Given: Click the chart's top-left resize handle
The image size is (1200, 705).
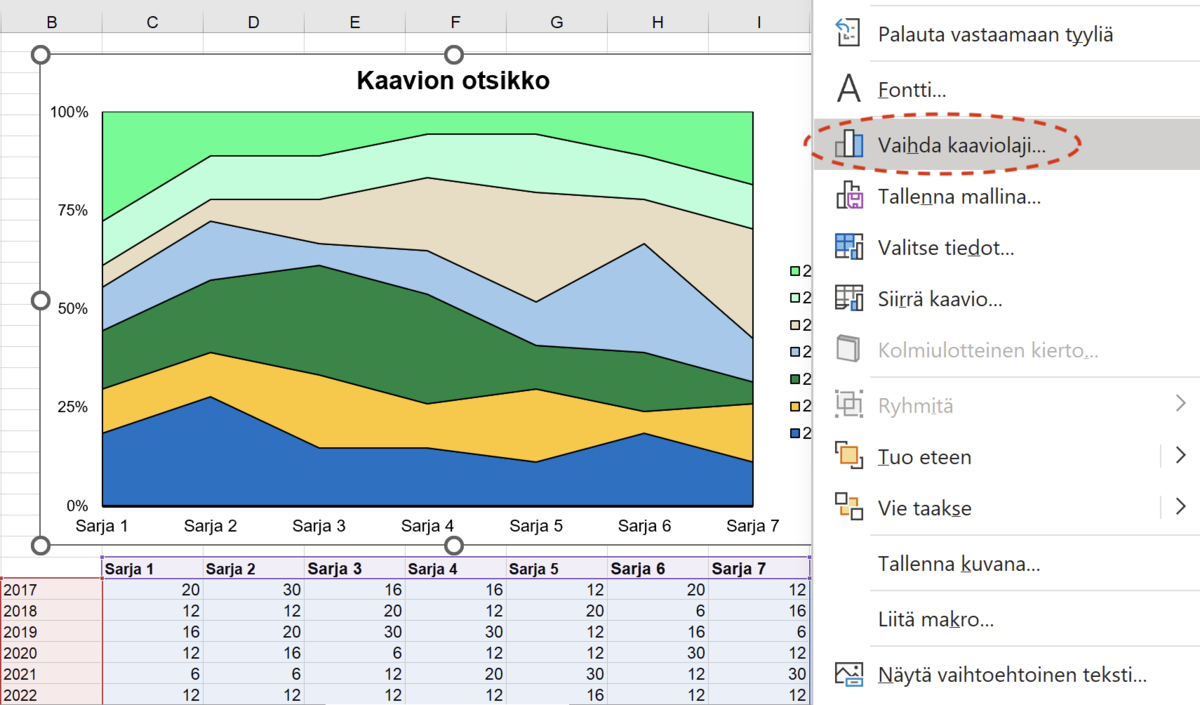Looking at the screenshot, I should point(41,54).
